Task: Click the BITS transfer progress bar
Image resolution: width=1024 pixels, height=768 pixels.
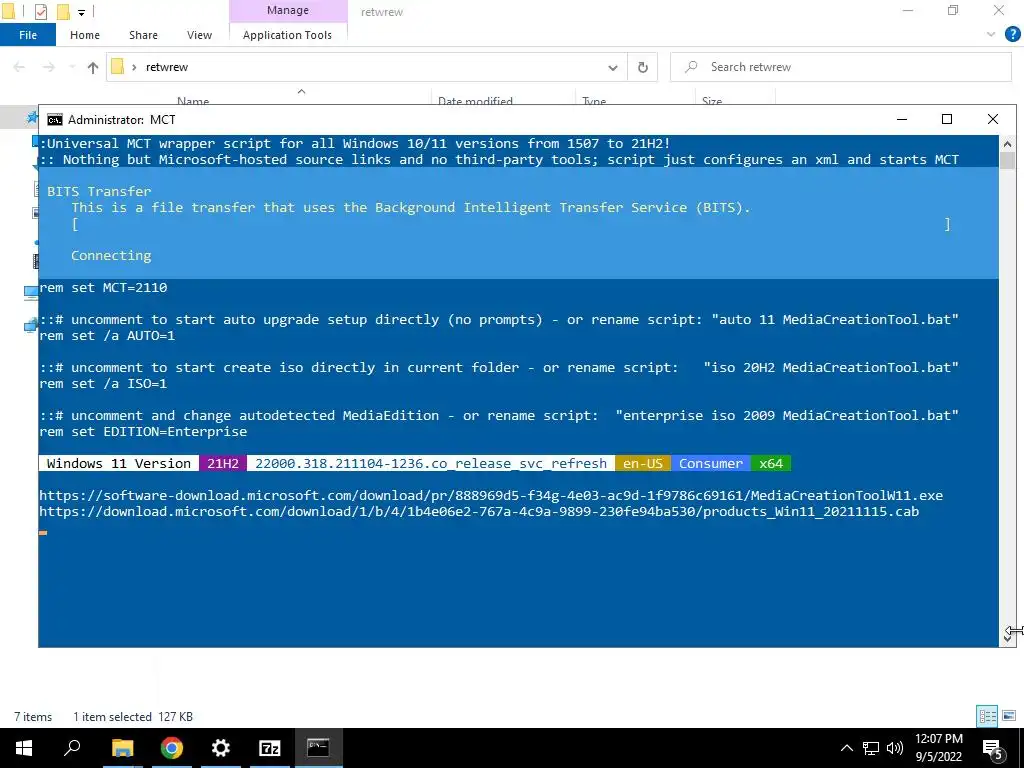Action: 511,224
